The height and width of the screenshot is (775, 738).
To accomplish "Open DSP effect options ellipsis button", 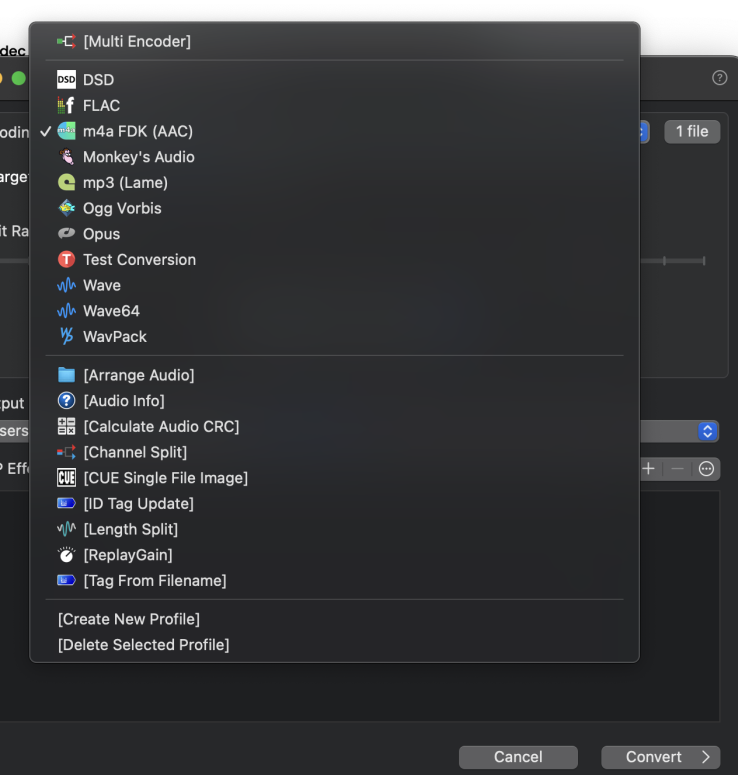I will (706, 469).
